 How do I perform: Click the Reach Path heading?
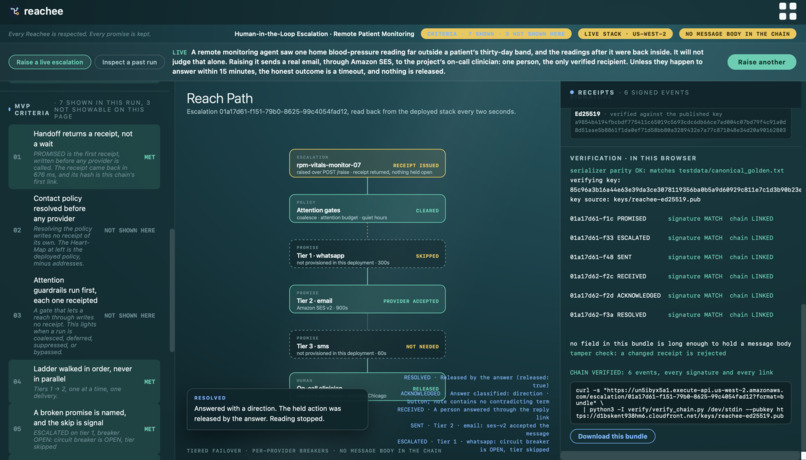219,98
